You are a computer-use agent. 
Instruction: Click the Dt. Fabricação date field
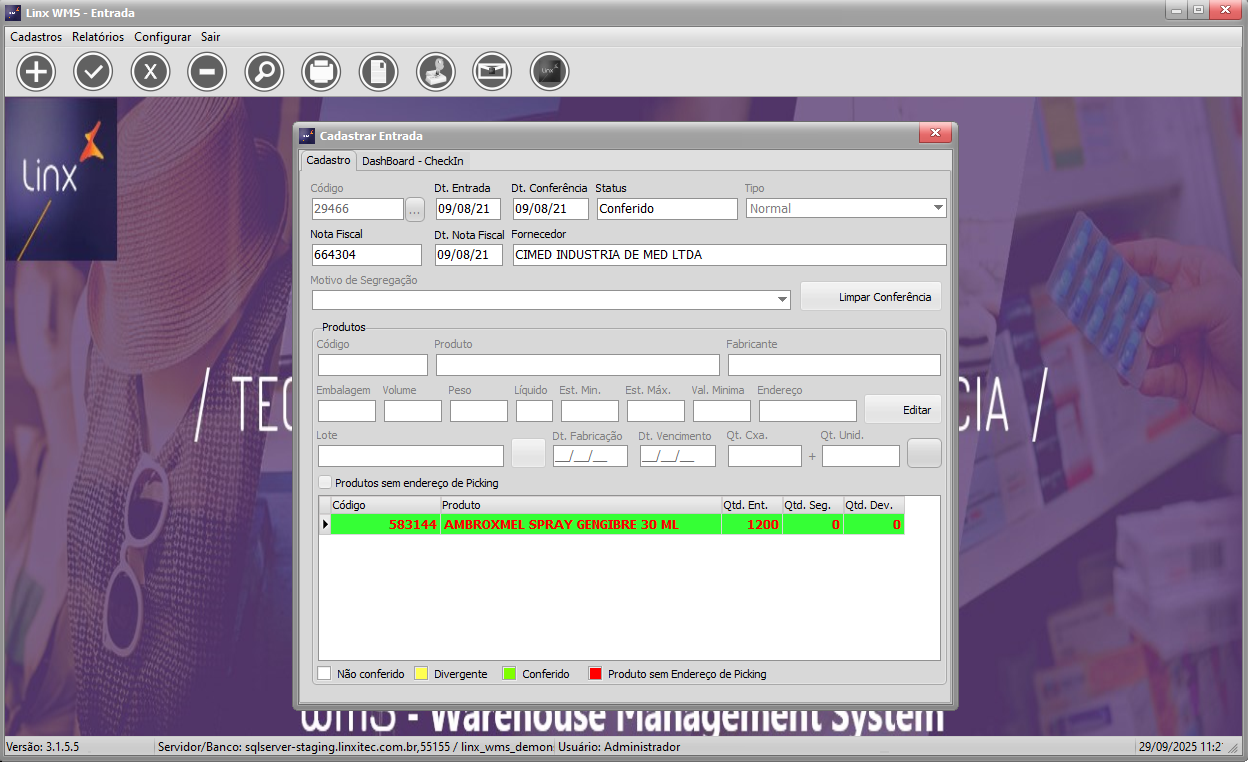pos(590,456)
